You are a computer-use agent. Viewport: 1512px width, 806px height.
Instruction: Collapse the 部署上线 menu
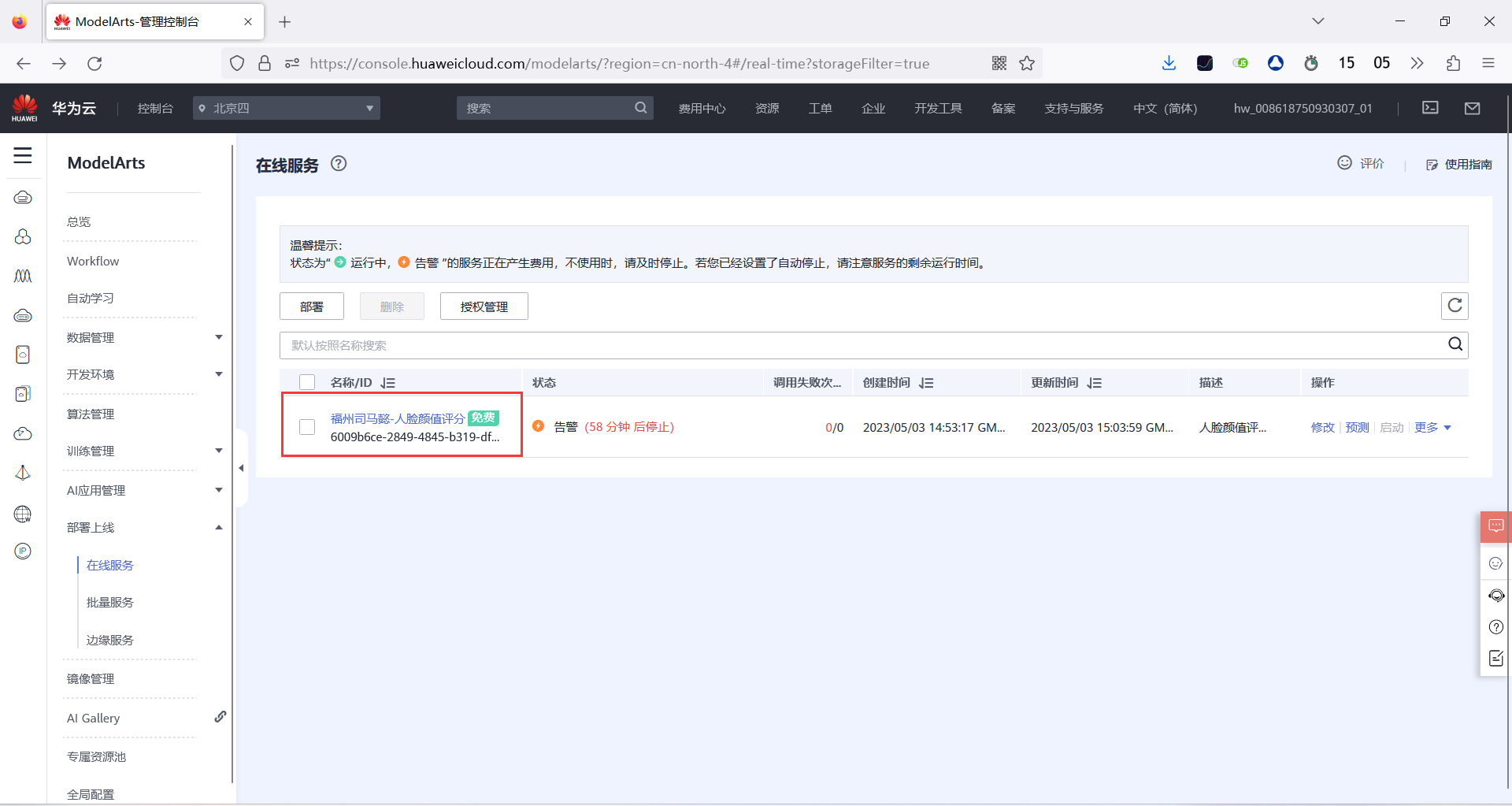219,527
